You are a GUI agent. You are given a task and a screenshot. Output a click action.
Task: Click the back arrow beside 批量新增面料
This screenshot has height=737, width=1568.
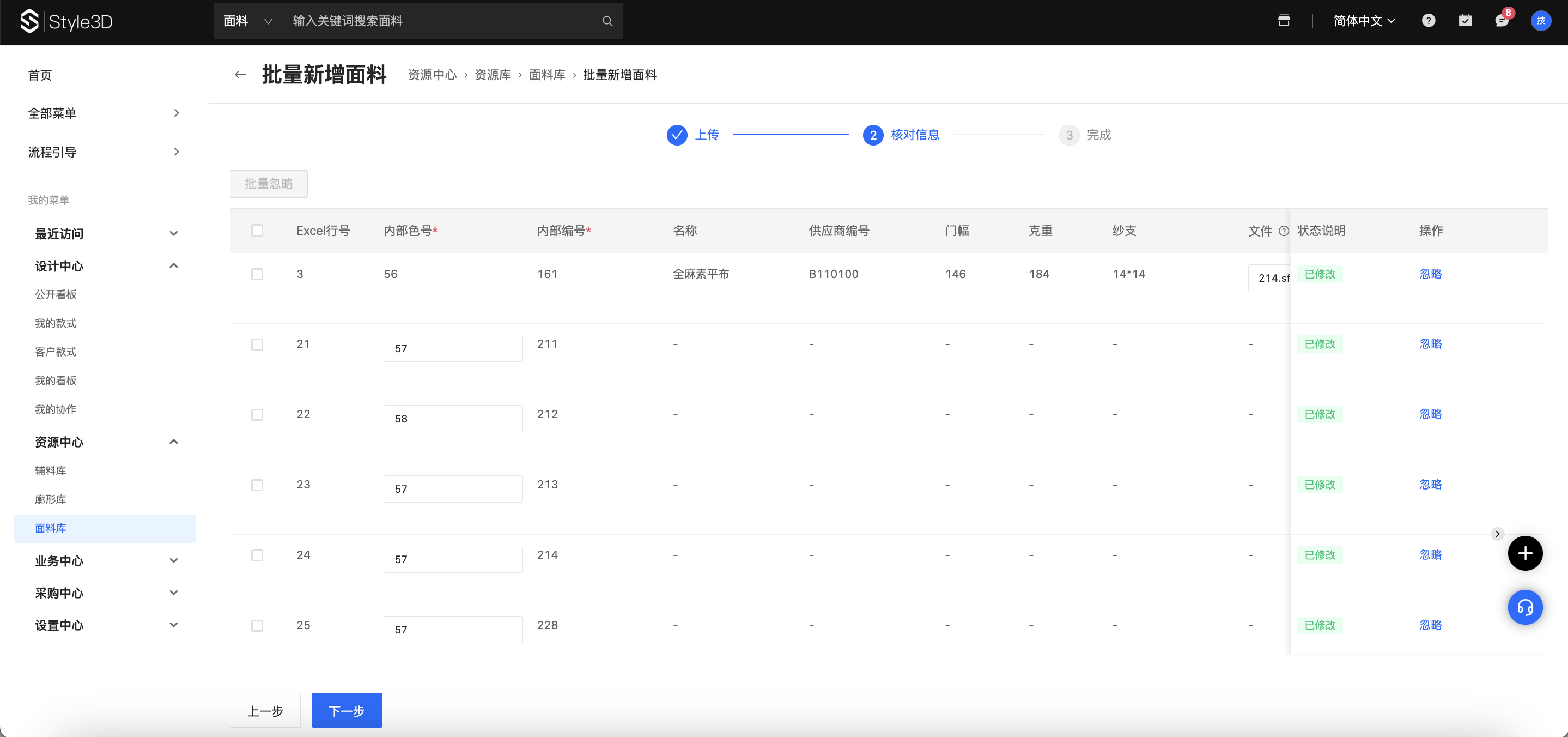click(240, 75)
